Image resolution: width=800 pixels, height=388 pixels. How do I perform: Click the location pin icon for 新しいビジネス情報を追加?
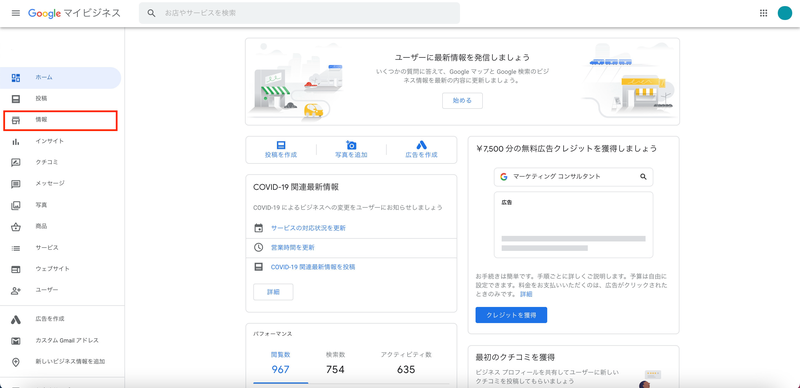[x=16, y=362]
